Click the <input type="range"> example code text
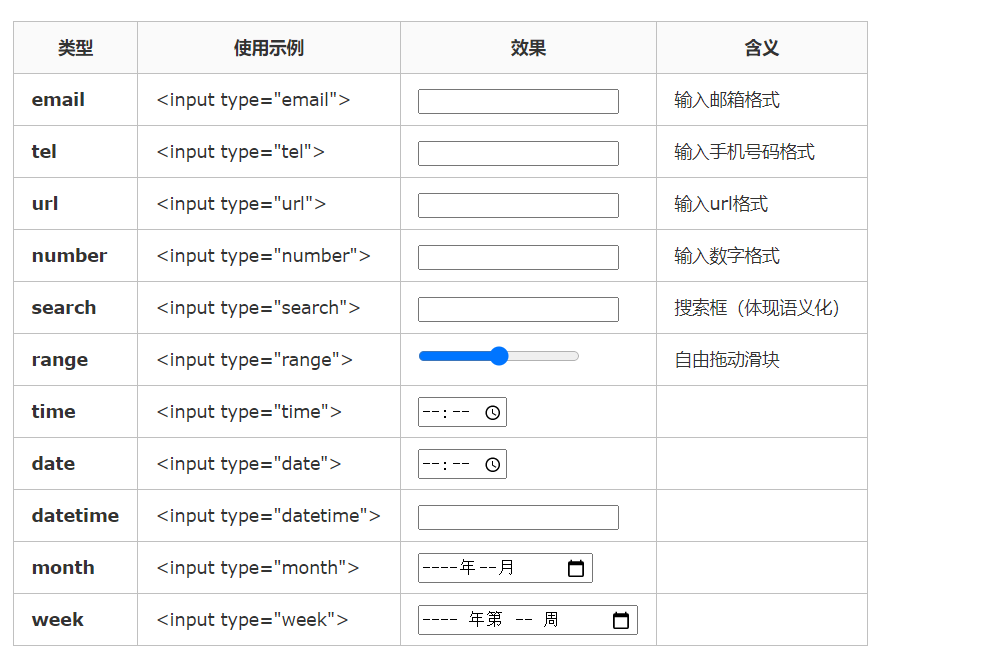This screenshot has width=1000, height=665. point(254,360)
